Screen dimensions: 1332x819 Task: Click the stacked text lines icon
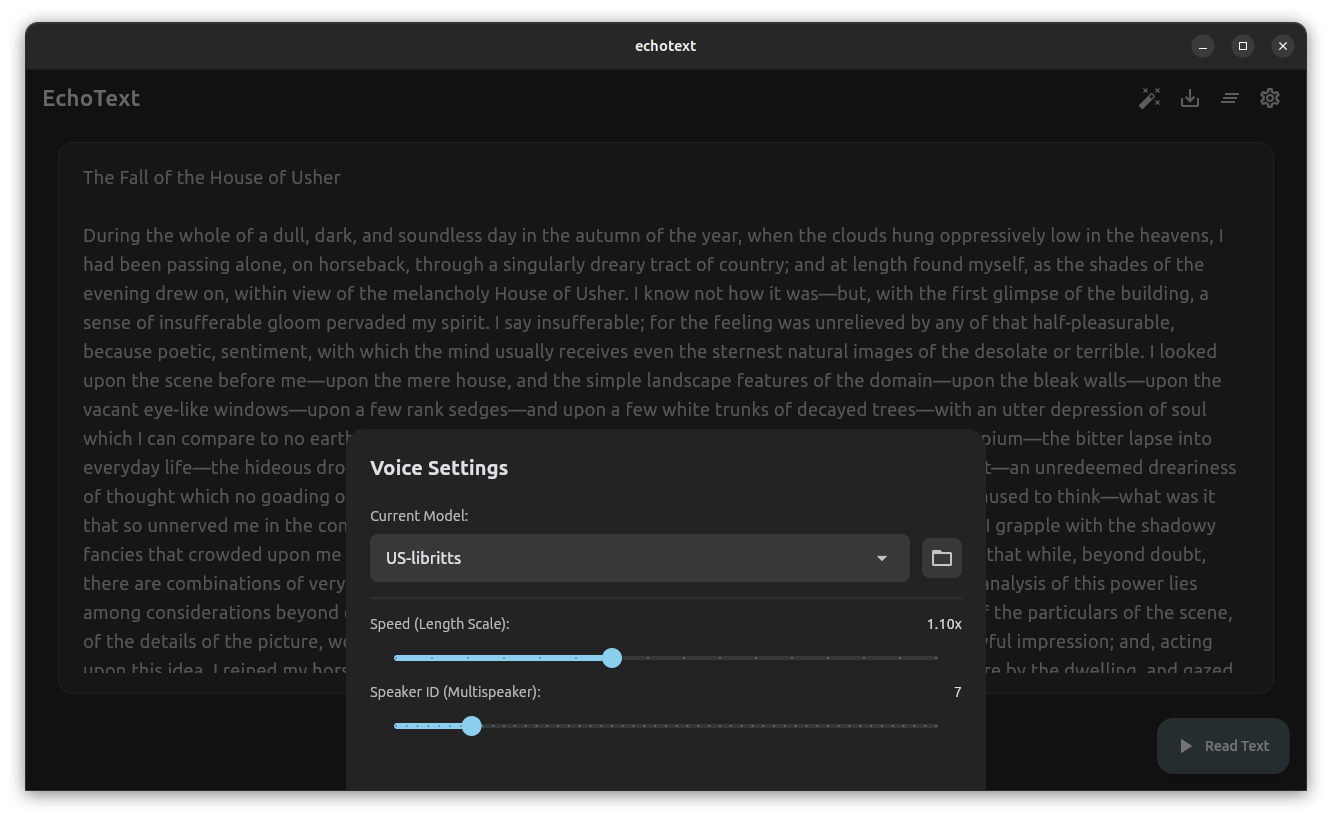tap(1230, 98)
